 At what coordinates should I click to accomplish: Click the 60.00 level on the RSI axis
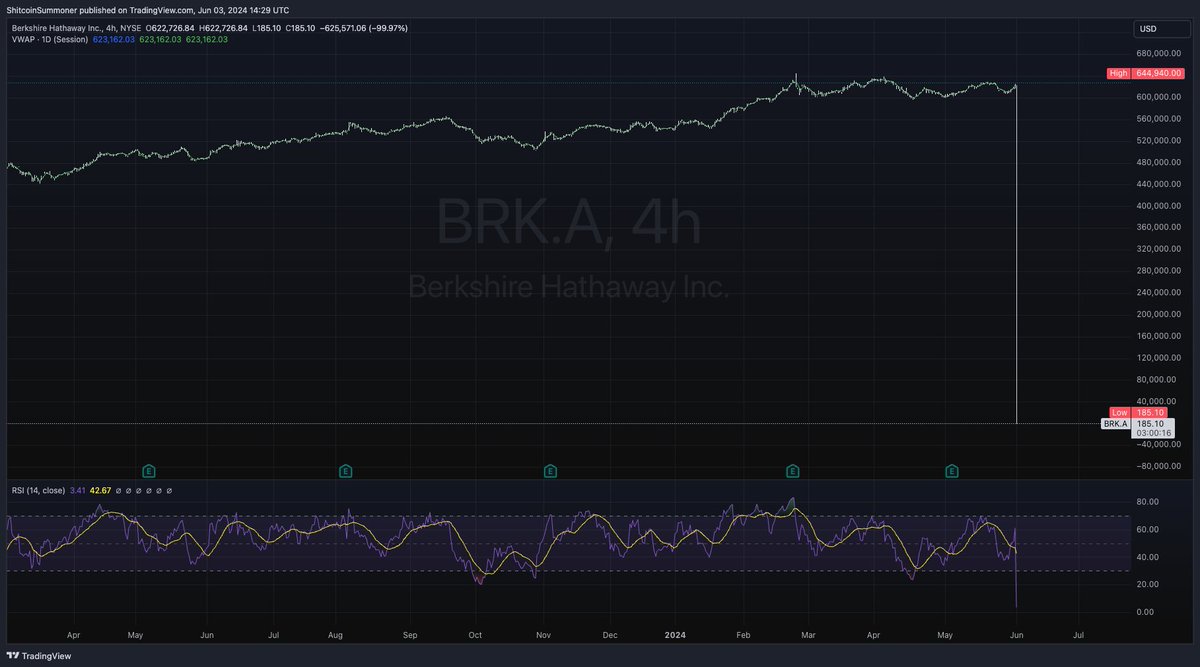(x=1147, y=529)
